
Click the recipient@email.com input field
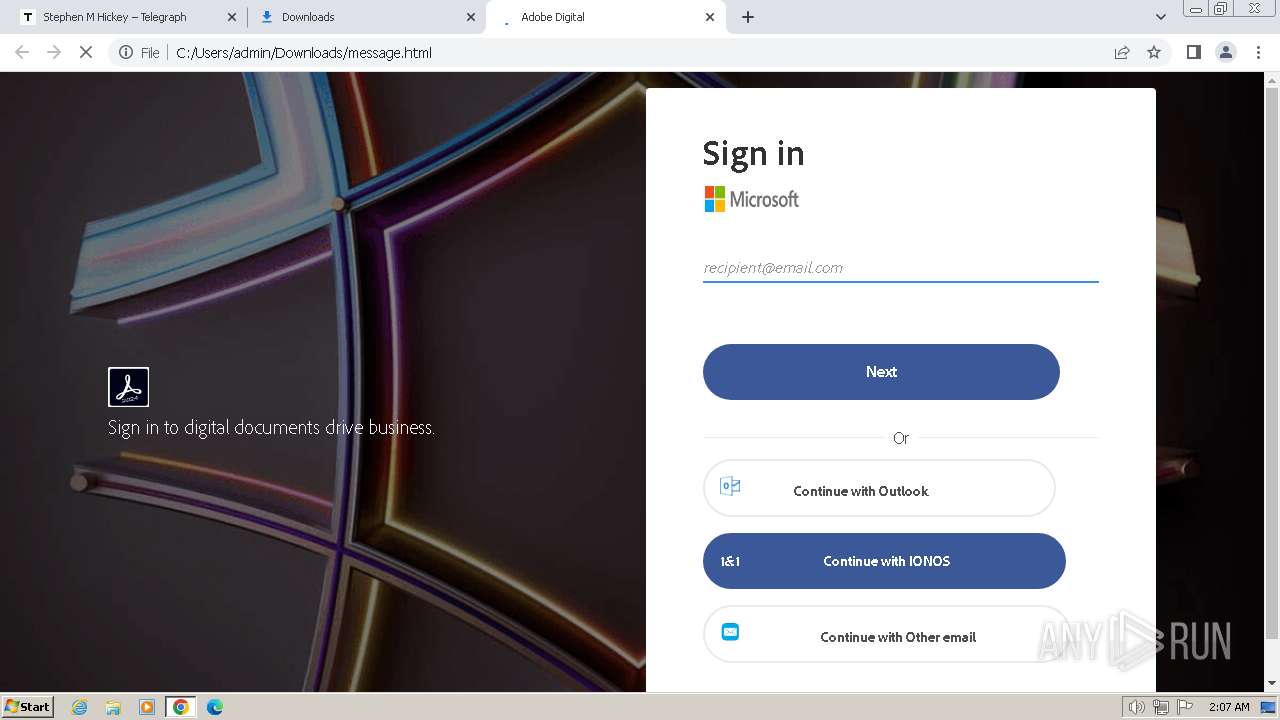point(901,268)
